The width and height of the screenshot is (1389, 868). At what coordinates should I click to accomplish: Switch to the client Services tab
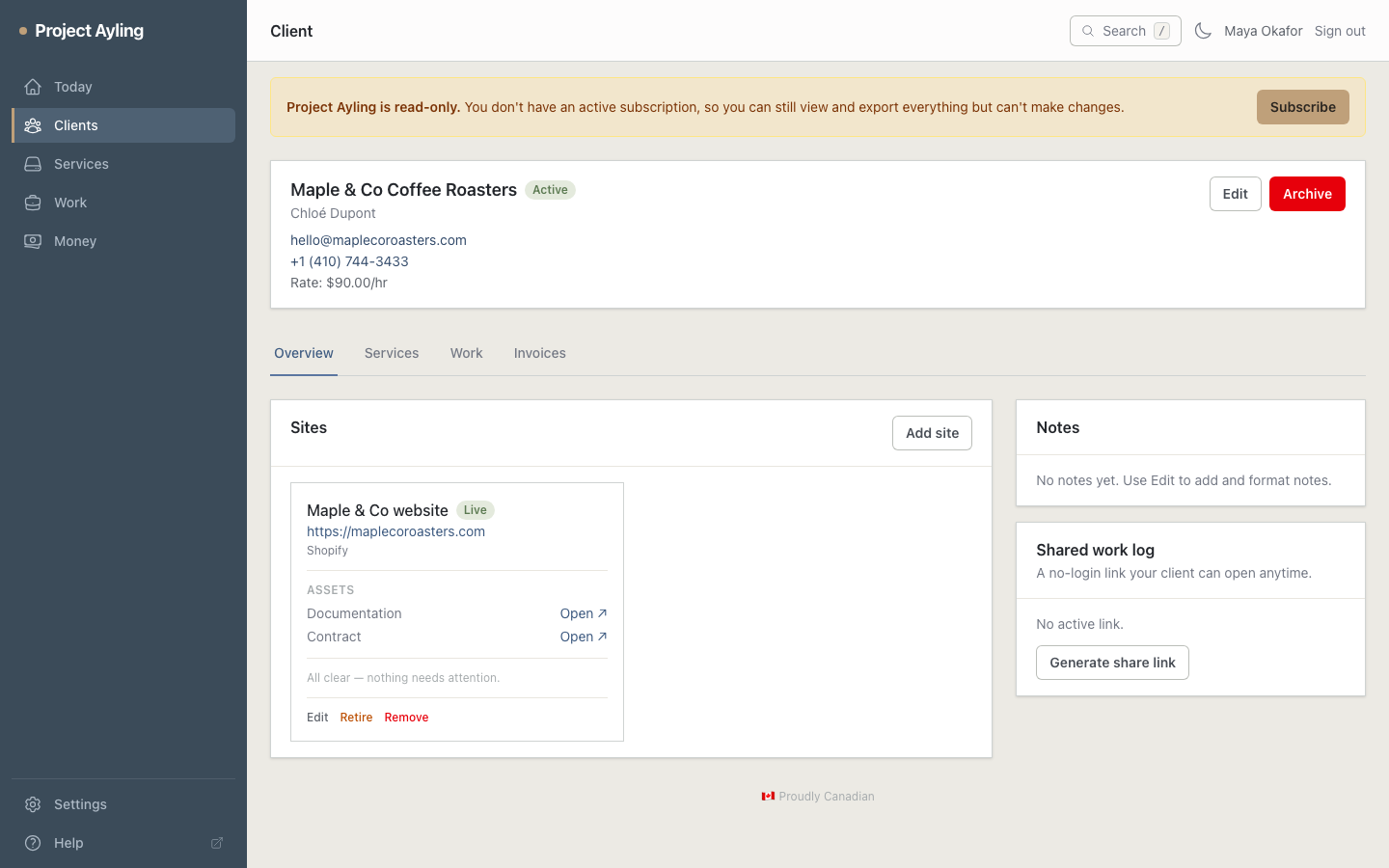(392, 353)
